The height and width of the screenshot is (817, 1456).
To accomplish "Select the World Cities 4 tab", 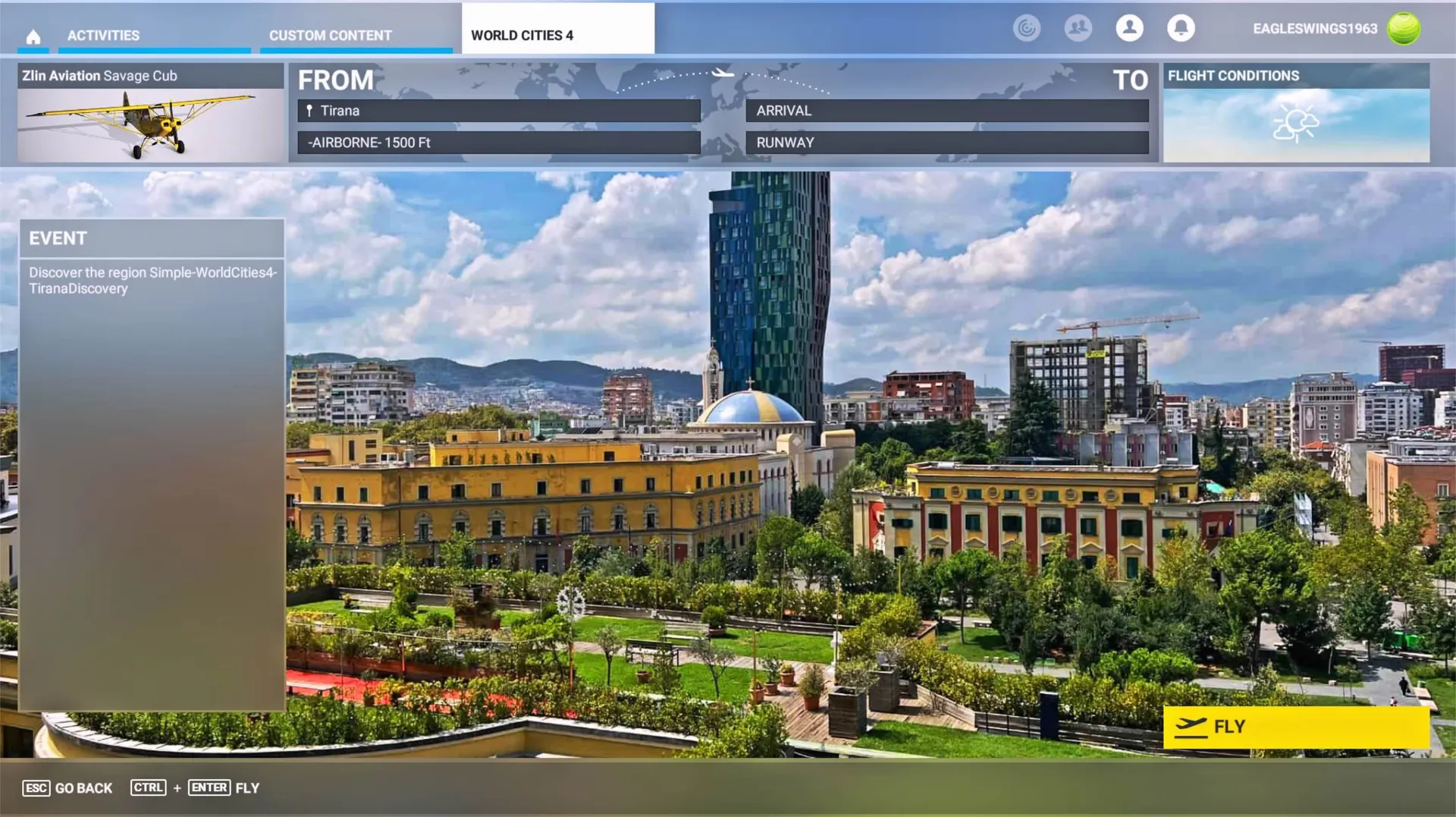I will tap(522, 36).
